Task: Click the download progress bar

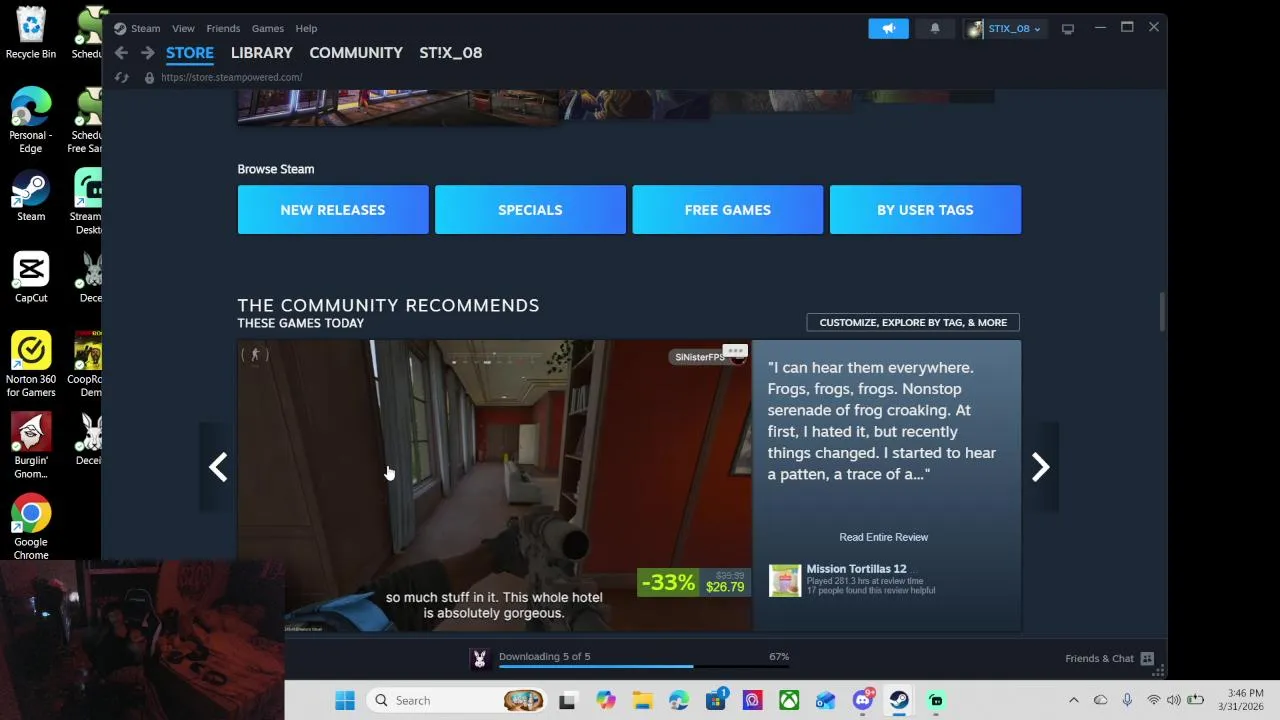Action: point(644,666)
